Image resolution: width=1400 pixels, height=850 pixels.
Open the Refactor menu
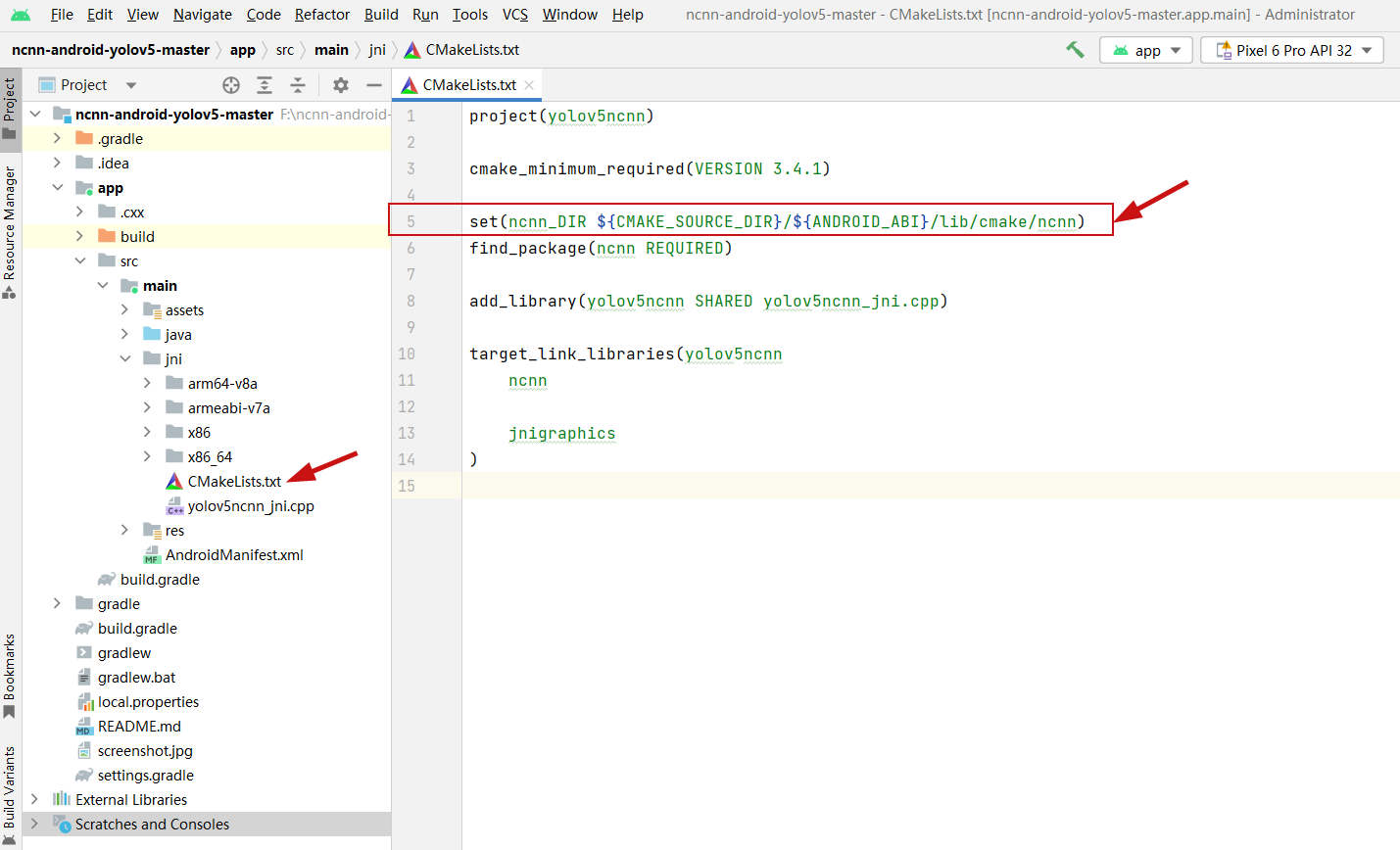pyautogui.click(x=322, y=15)
